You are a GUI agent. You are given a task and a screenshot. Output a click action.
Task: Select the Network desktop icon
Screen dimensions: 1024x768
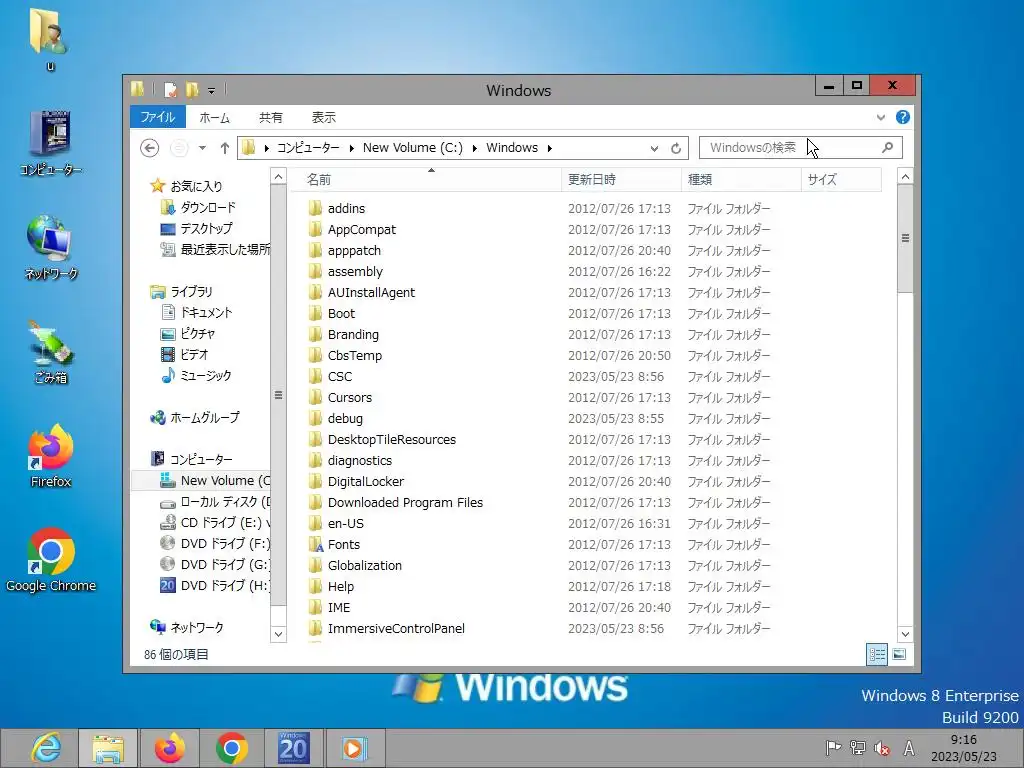(x=51, y=248)
